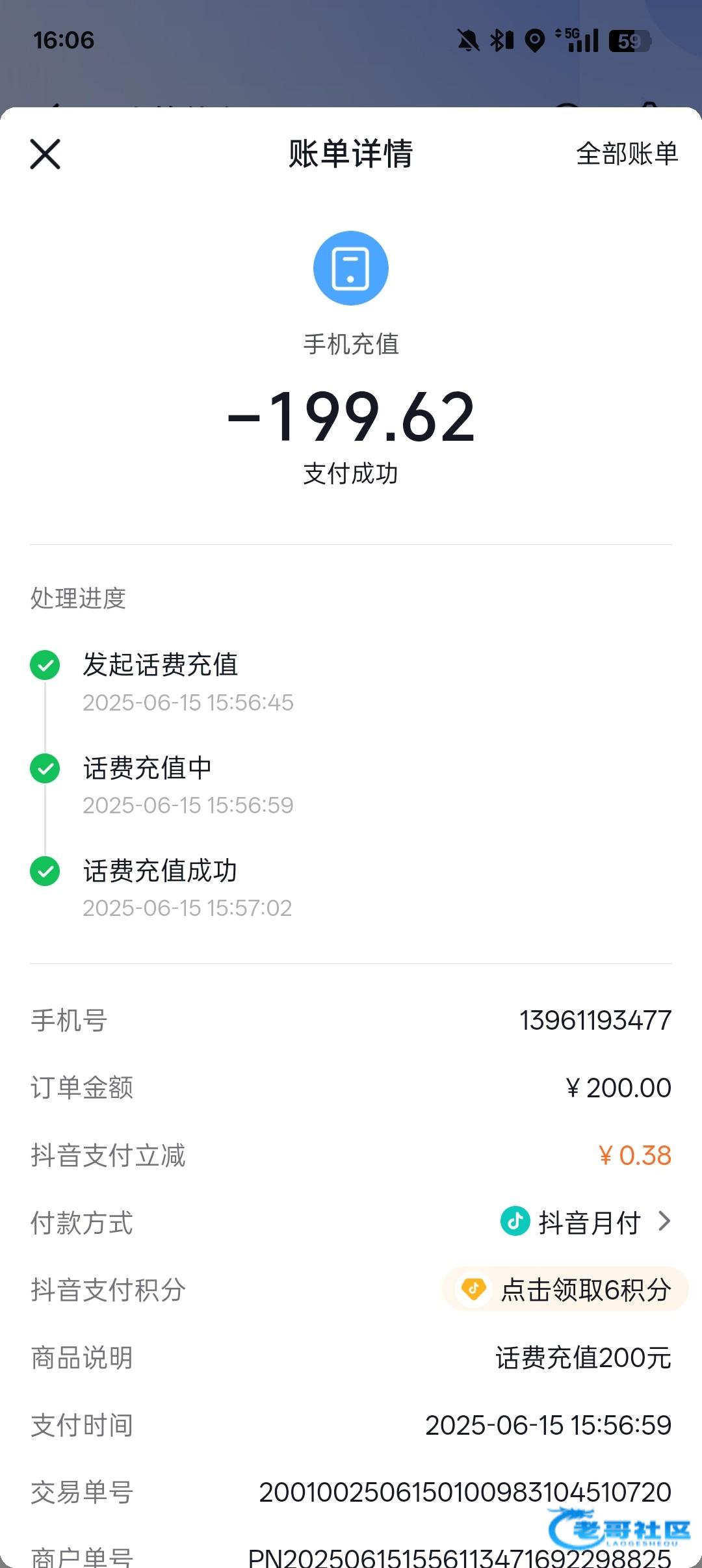The width and height of the screenshot is (702, 1568).
Task: Tap the ¥0.38 discount amount
Action: (634, 1156)
